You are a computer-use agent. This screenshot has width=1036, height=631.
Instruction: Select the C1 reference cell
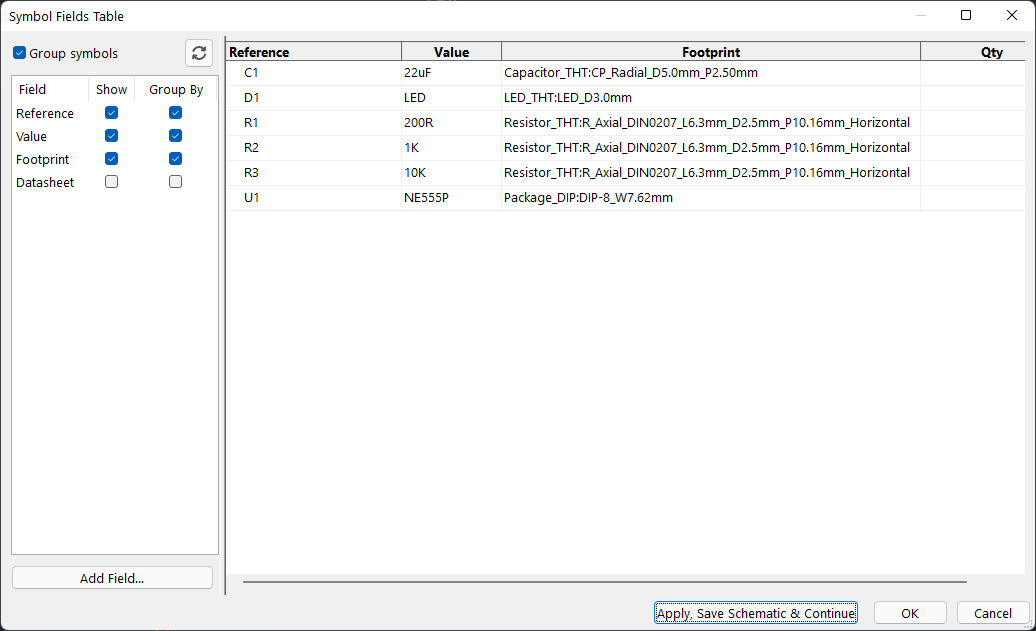tap(314, 73)
